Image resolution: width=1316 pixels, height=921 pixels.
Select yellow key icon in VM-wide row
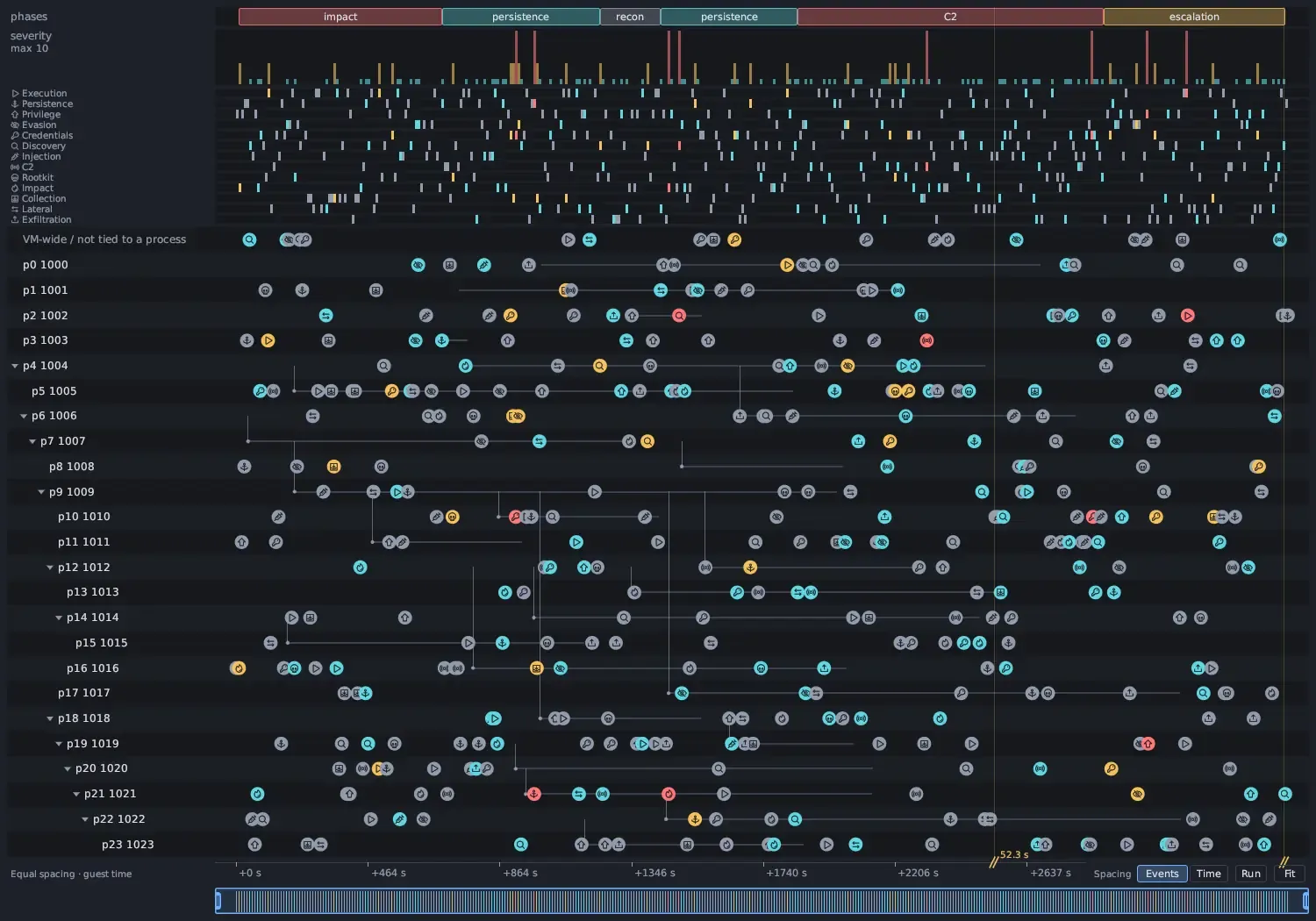tap(734, 239)
